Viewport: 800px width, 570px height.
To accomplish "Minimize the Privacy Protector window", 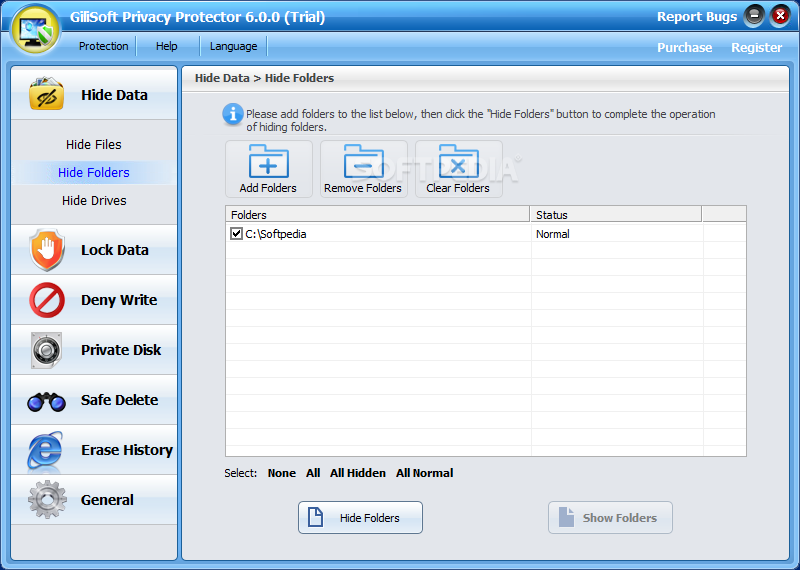I will [754, 16].
